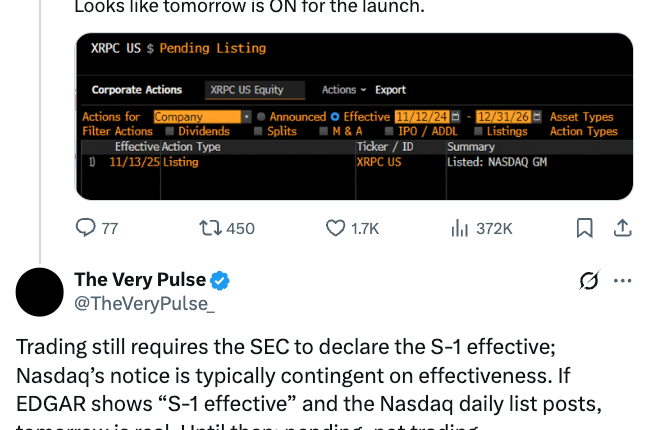The width and height of the screenshot is (650, 430).
Task: Like the tweet with 1.7K likes
Action: 336,228
